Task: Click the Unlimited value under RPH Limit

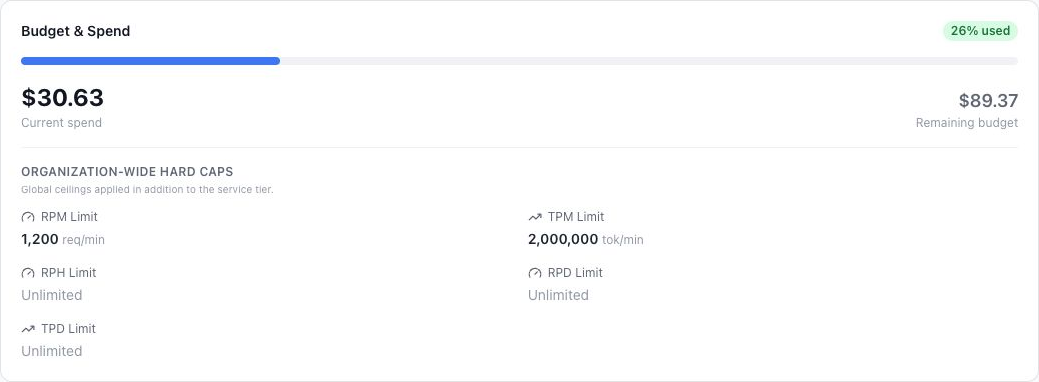Action: (52, 295)
